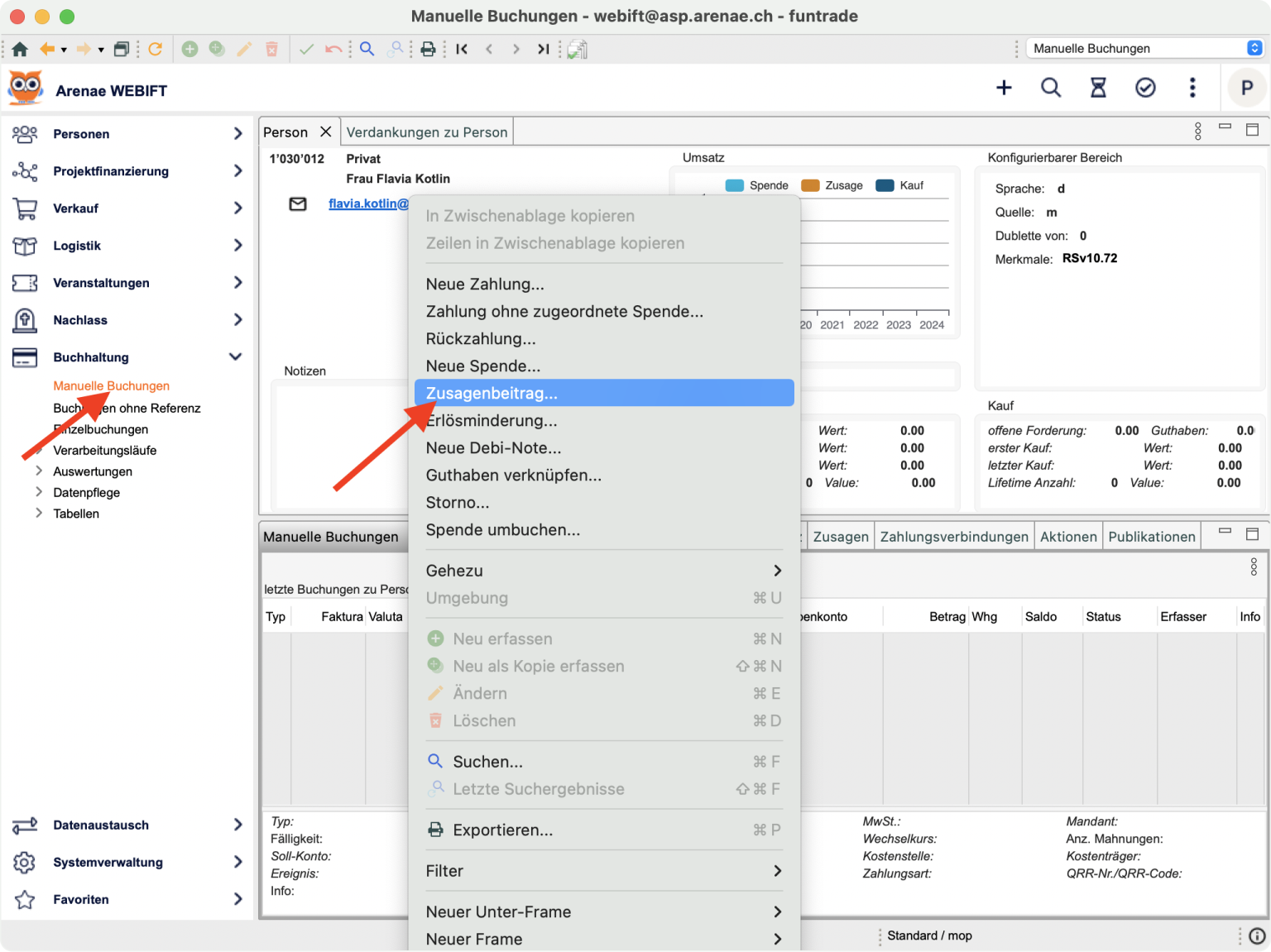Open the checkmark circle tasks icon
Image resolution: width=1271 pixels, height=952 pixels.
coord(1145,88)
